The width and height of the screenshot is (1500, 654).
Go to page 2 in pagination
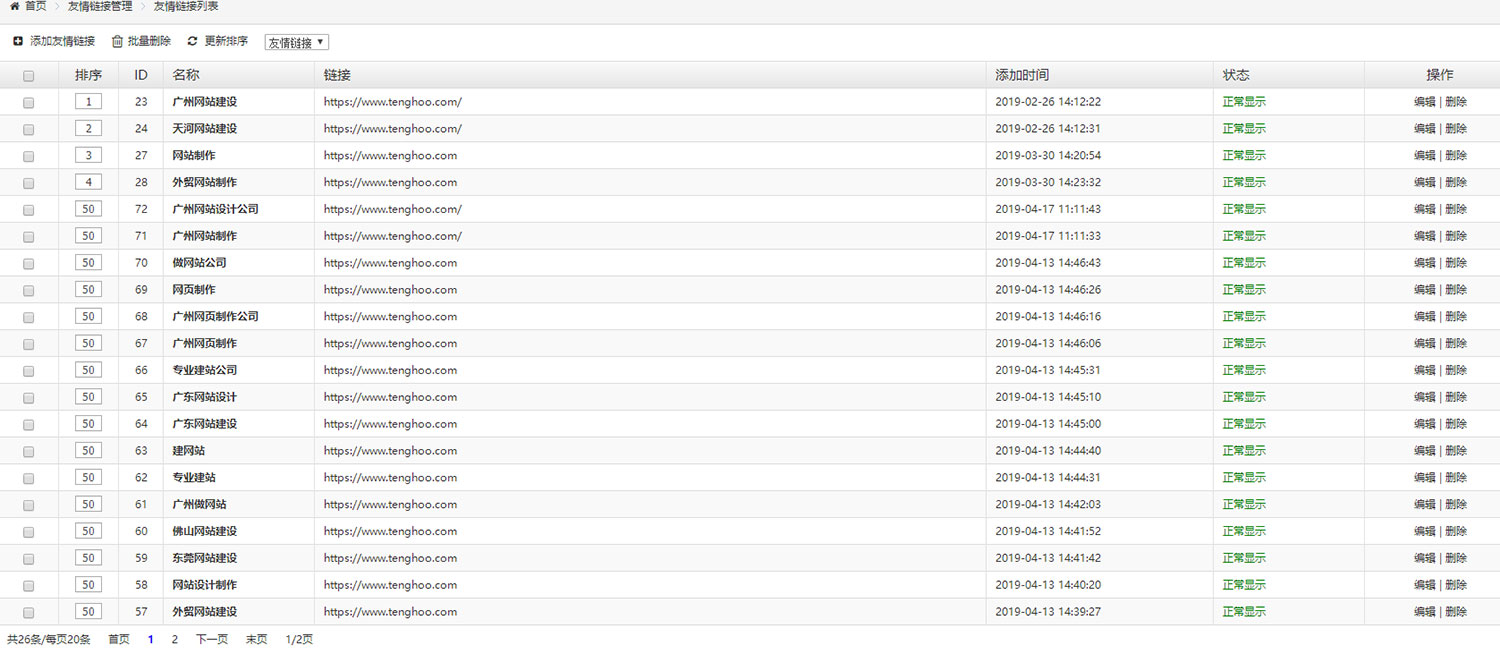point(174,639)
